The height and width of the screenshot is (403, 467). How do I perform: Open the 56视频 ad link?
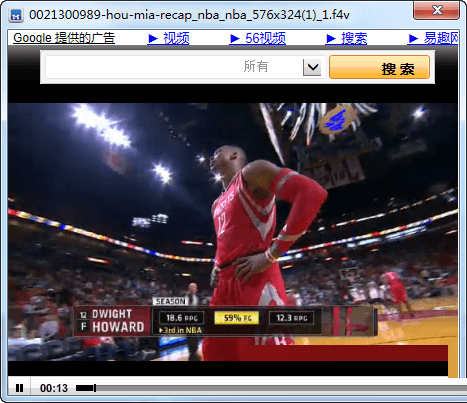(265, 38)
